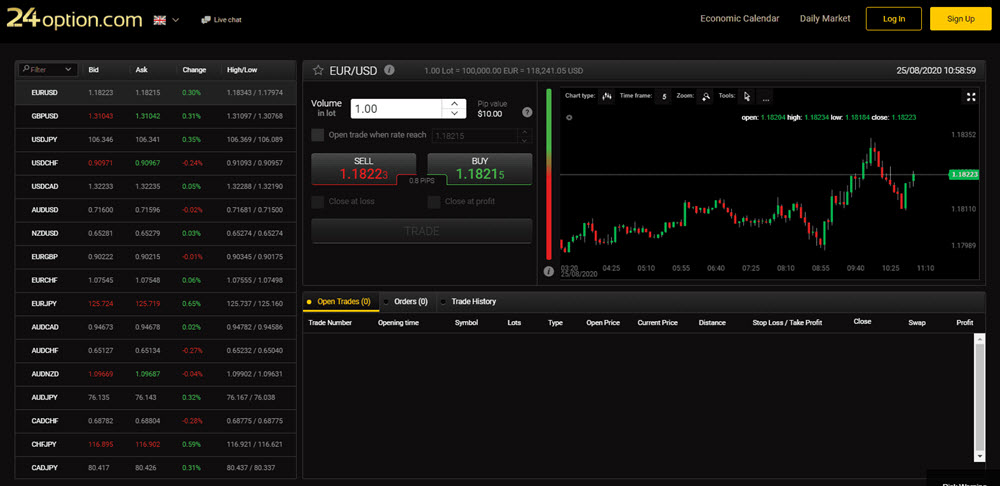This screenshot has height=486, width=1000.
Task: Select the EURCHF instrument
Action: tap(156, 280)
